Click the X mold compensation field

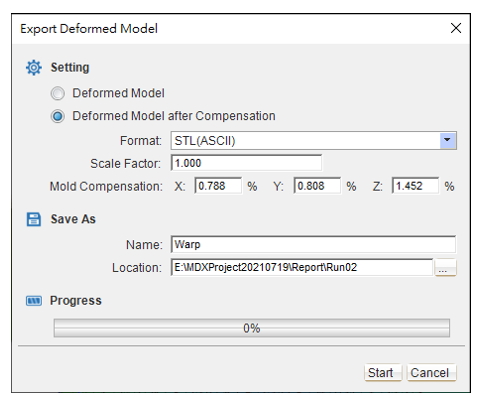tap(218, 186)
